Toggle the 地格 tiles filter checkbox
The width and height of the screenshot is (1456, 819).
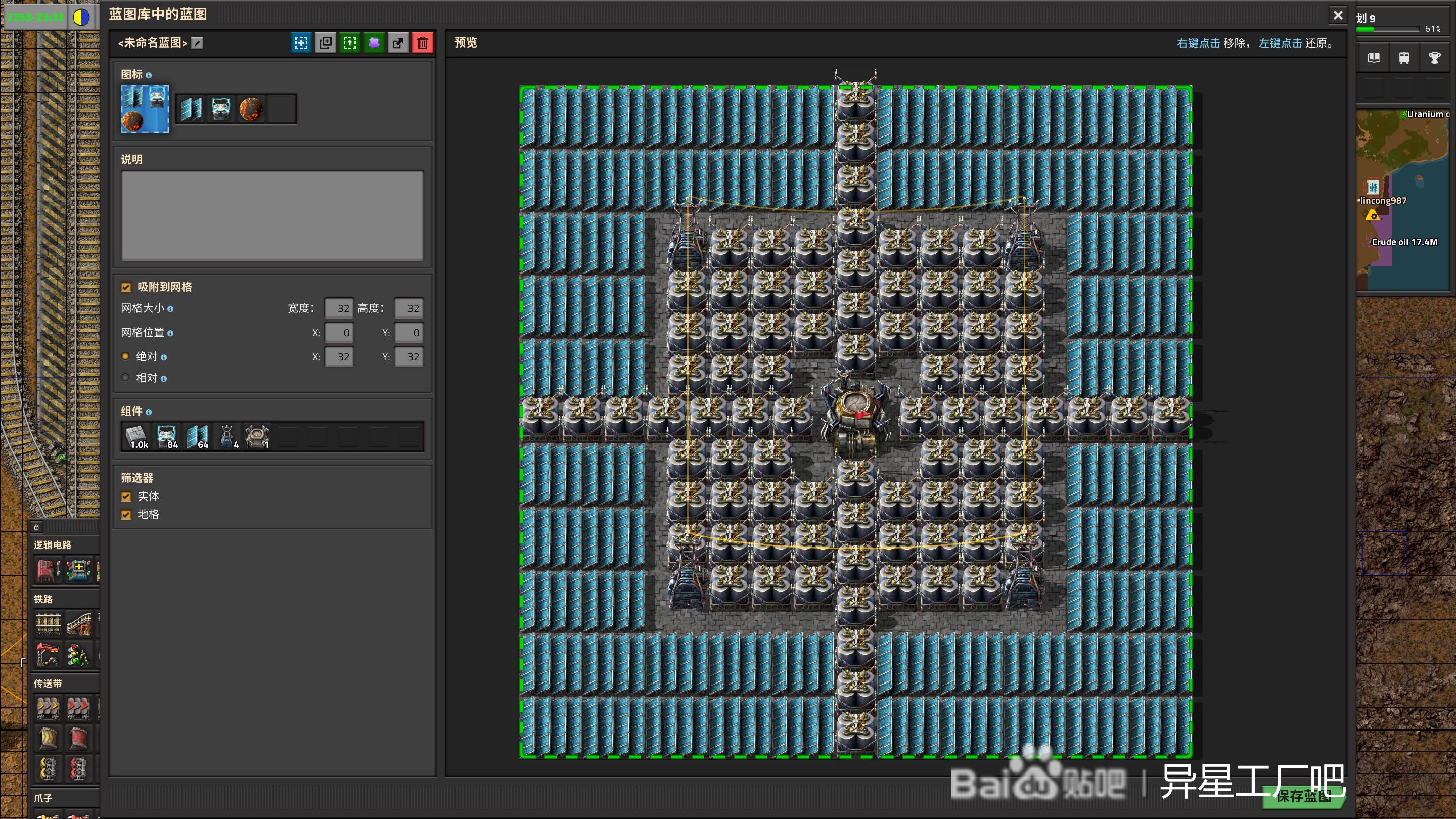[x=126, y=514]
